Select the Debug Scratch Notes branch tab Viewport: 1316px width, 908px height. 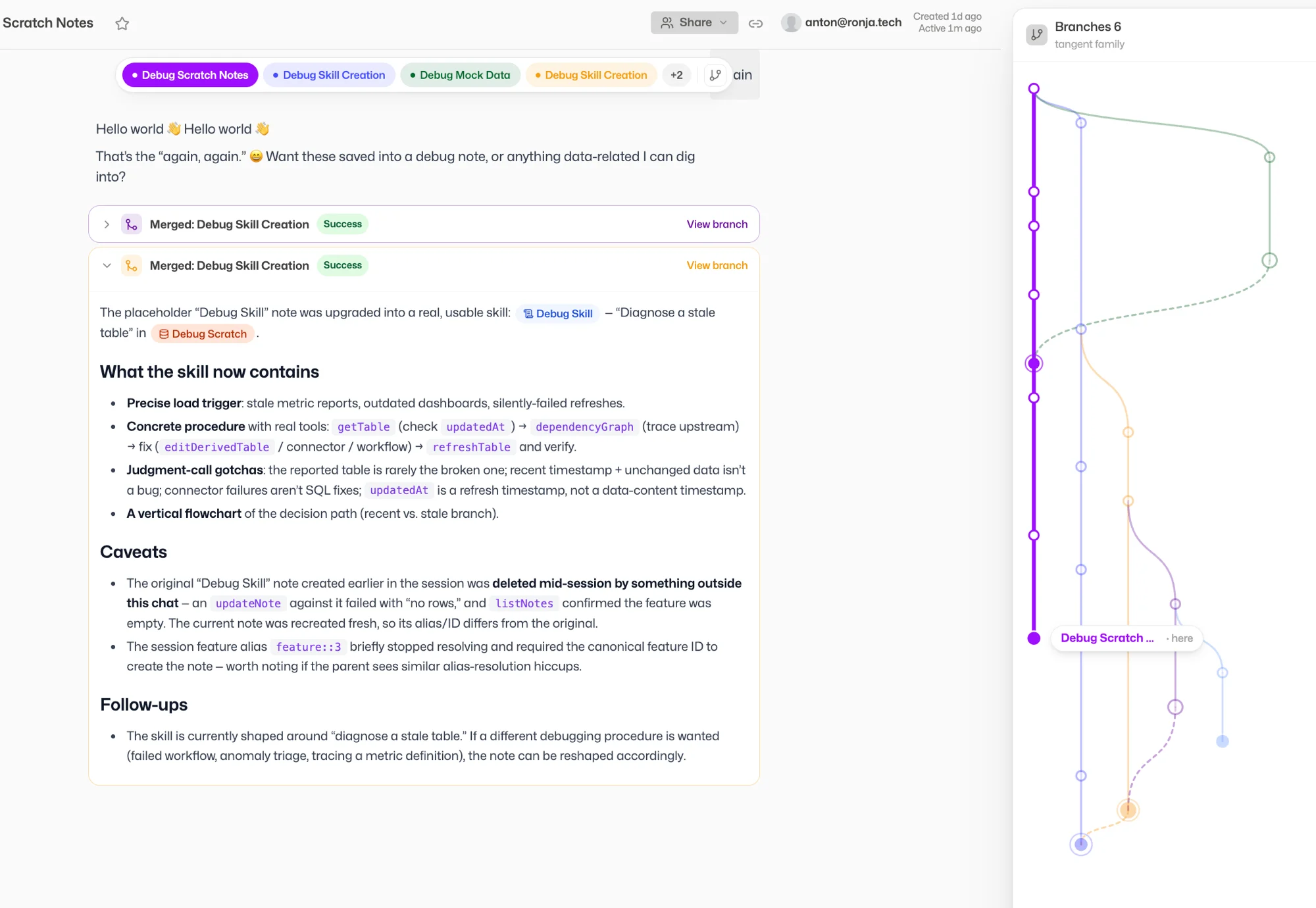coord(190,75)
